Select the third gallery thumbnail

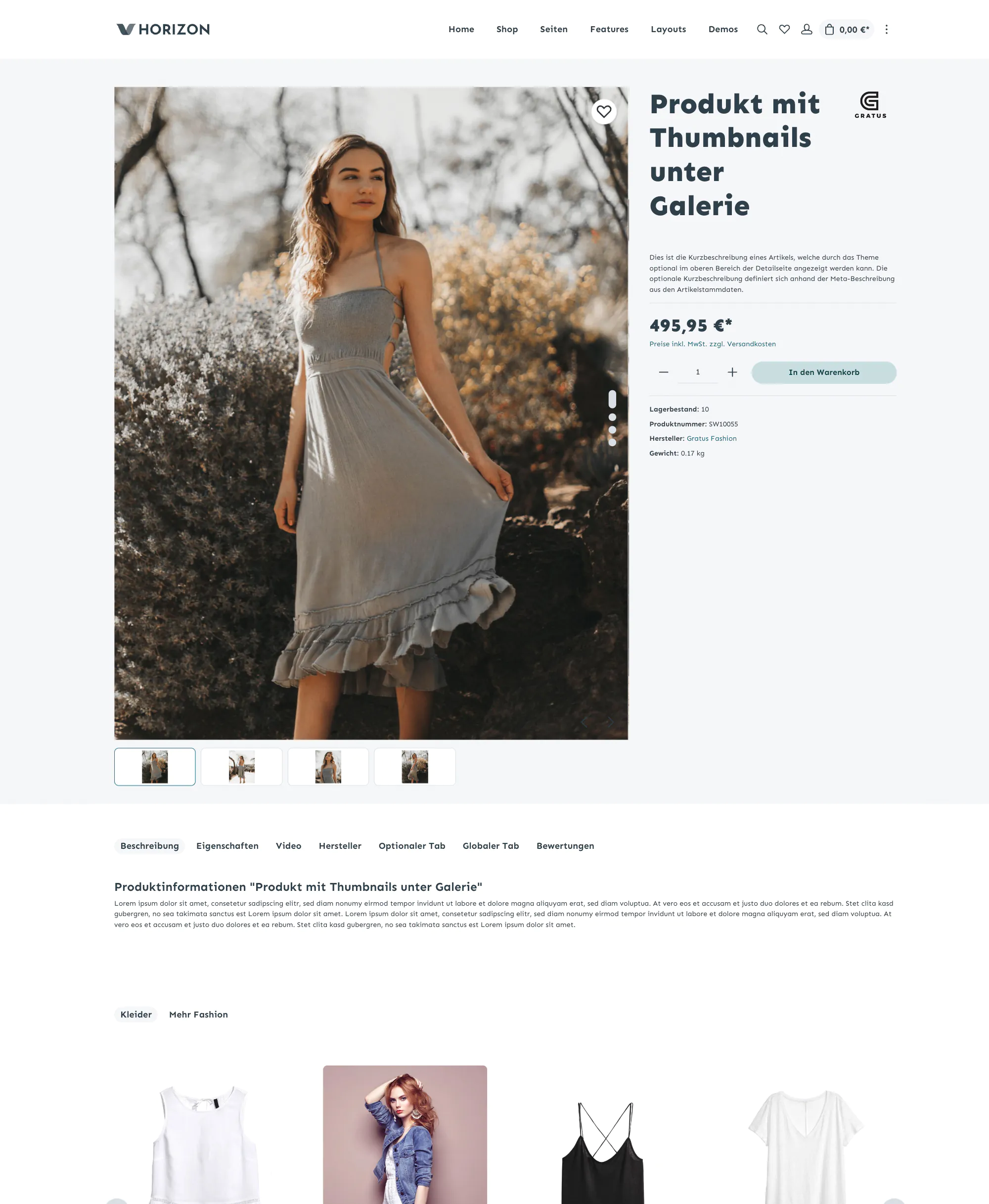pos(328,766)
